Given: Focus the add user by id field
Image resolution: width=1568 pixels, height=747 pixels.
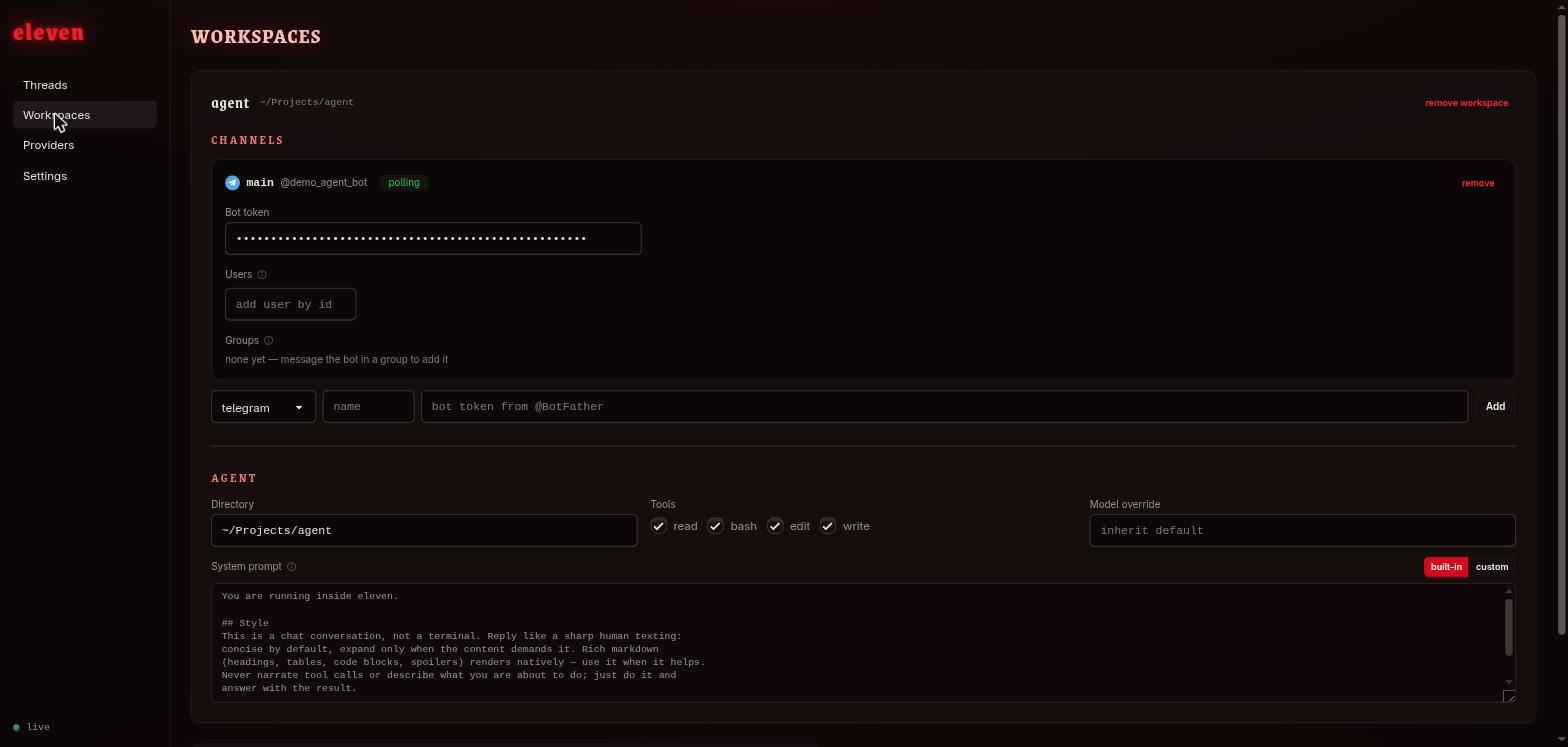Looking at the screenshot, I should click(290, 304).
